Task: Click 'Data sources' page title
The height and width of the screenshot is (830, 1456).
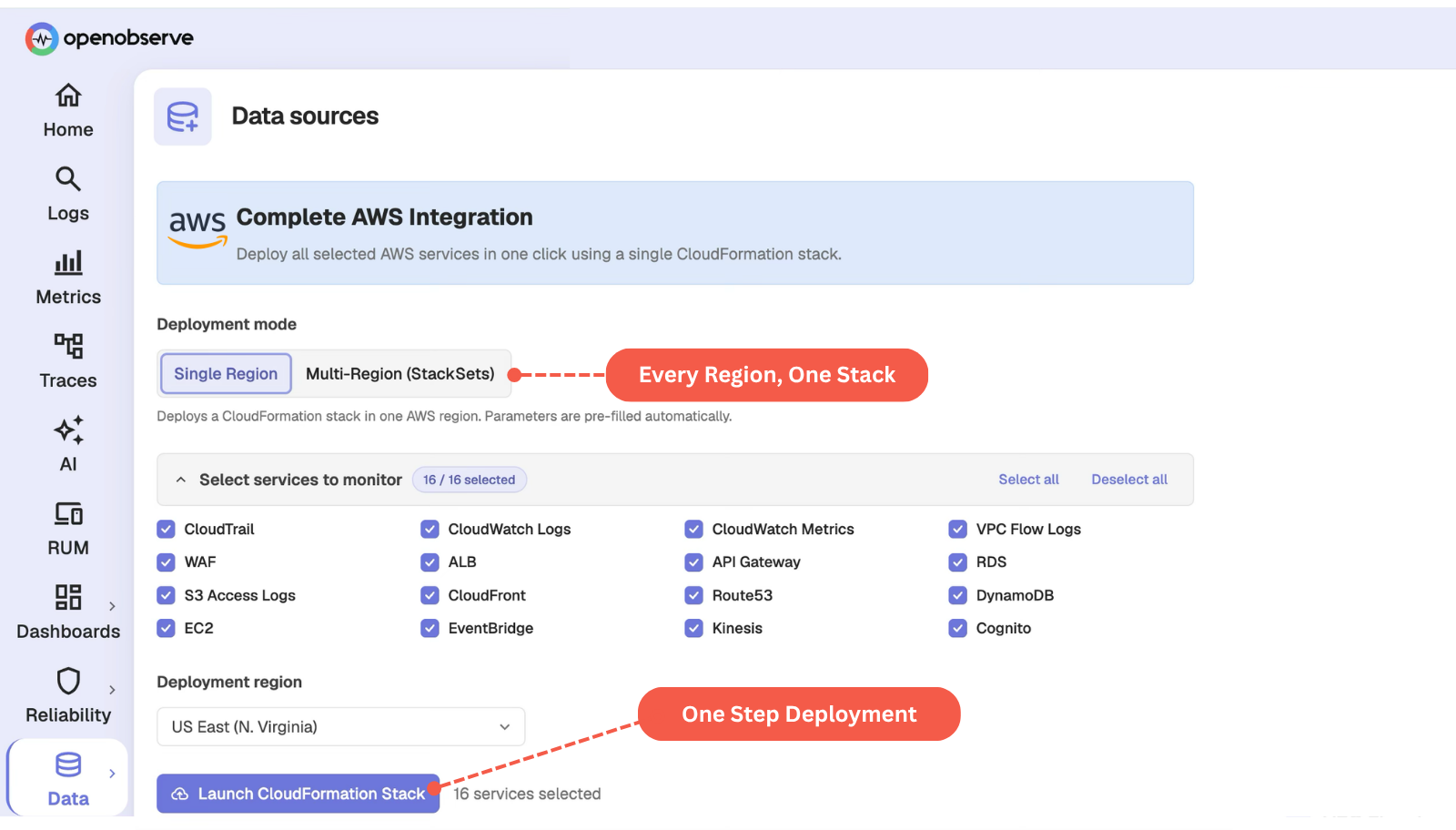Action: click(x=305, y=116)
